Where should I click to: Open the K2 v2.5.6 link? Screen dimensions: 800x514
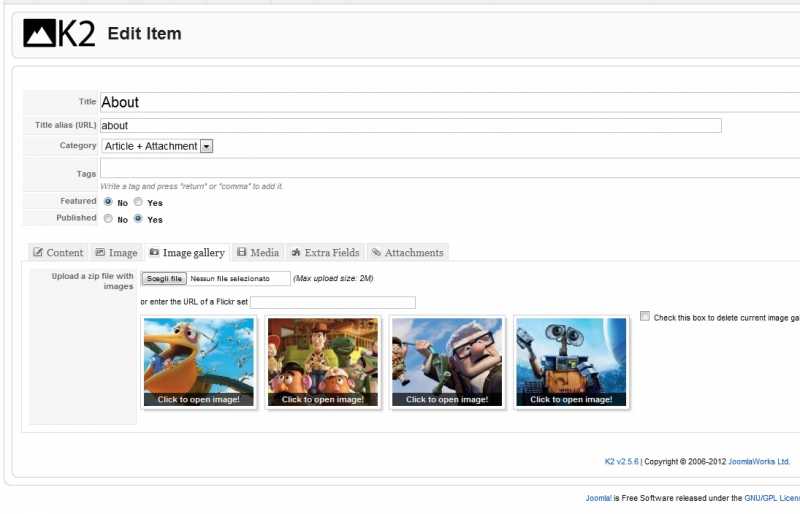coord(621,461)
